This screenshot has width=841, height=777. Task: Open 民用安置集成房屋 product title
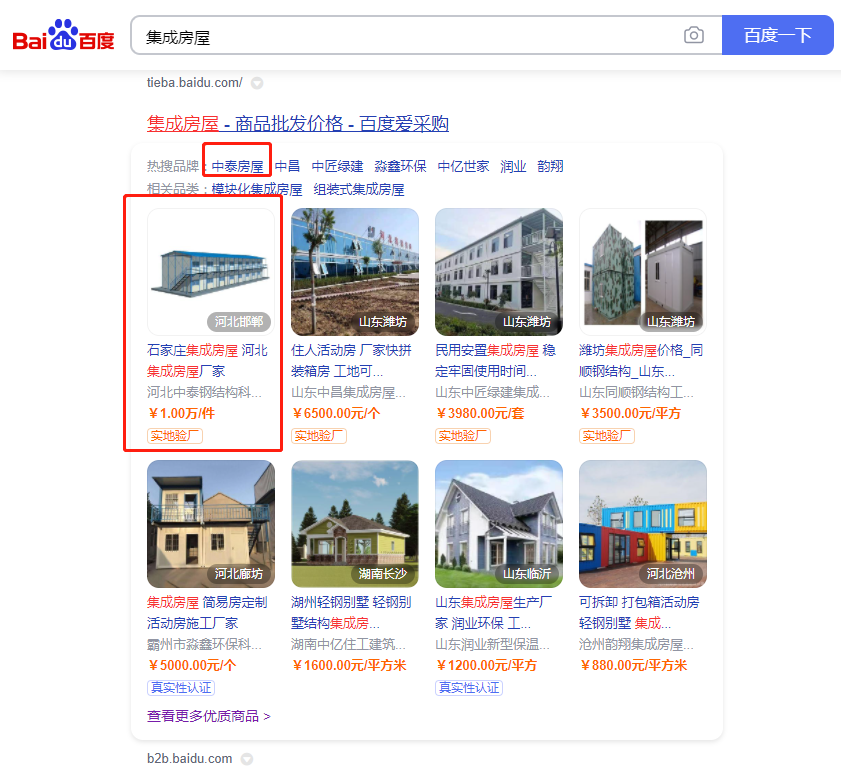pos(487,351)
